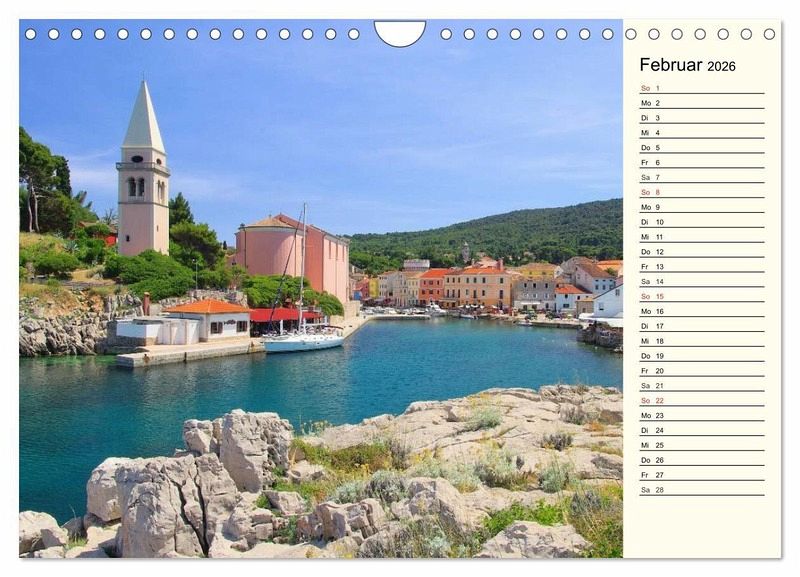The image size is (800, 577).
Task: Select the Di 10 date row
Action: coord(702,222)
